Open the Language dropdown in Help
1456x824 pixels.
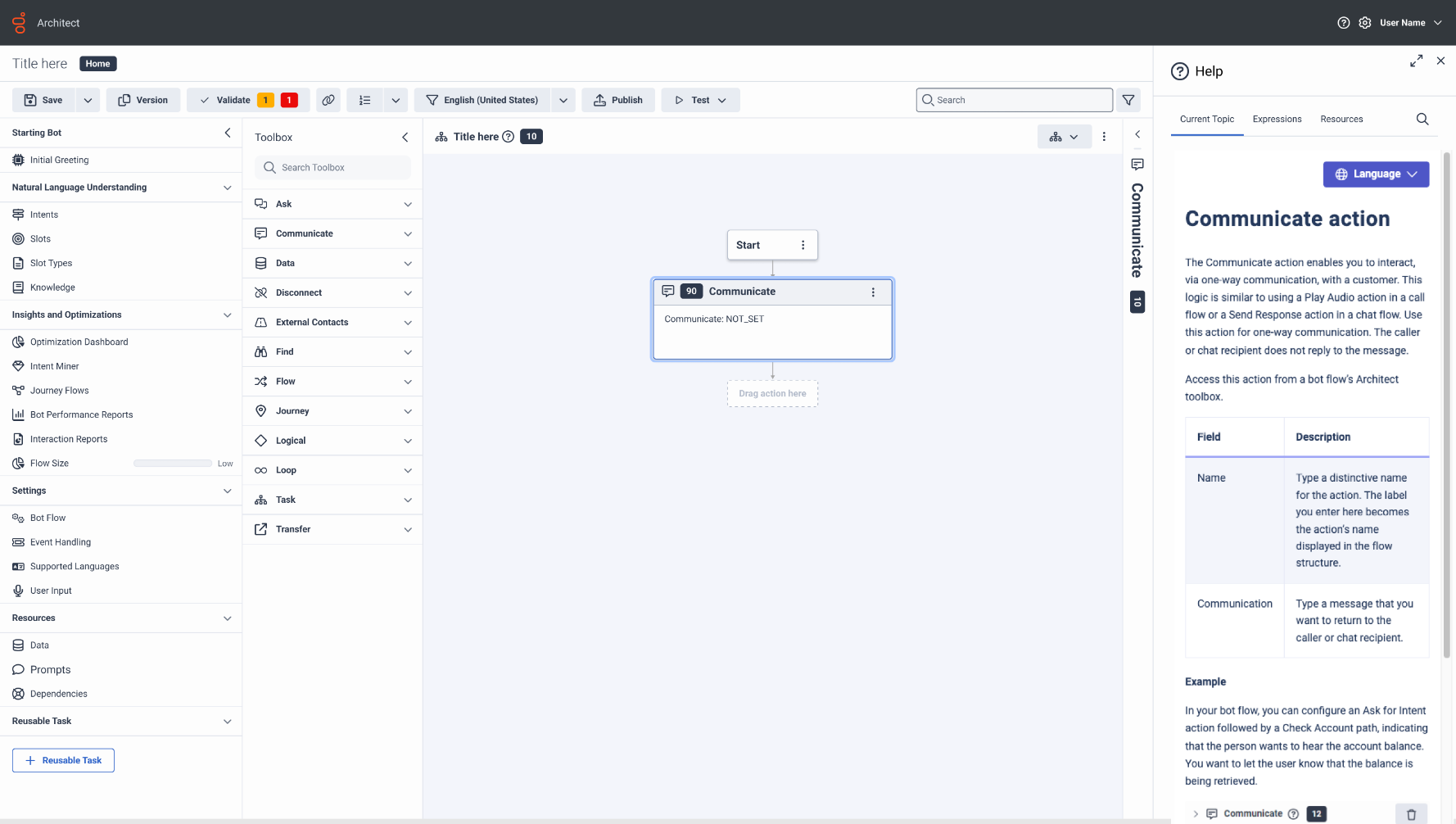coord(1376,174)
